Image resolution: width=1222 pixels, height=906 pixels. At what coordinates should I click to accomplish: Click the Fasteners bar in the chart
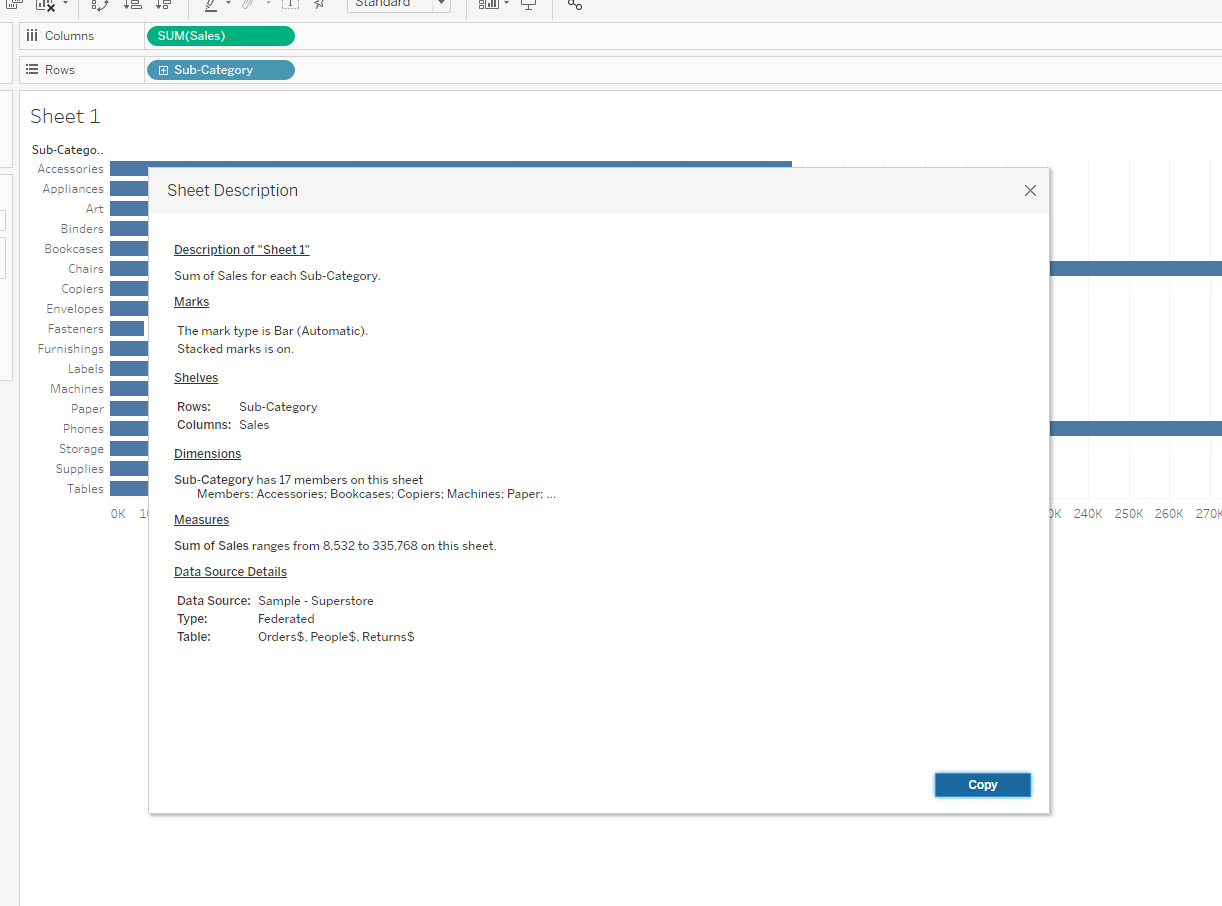127,329
